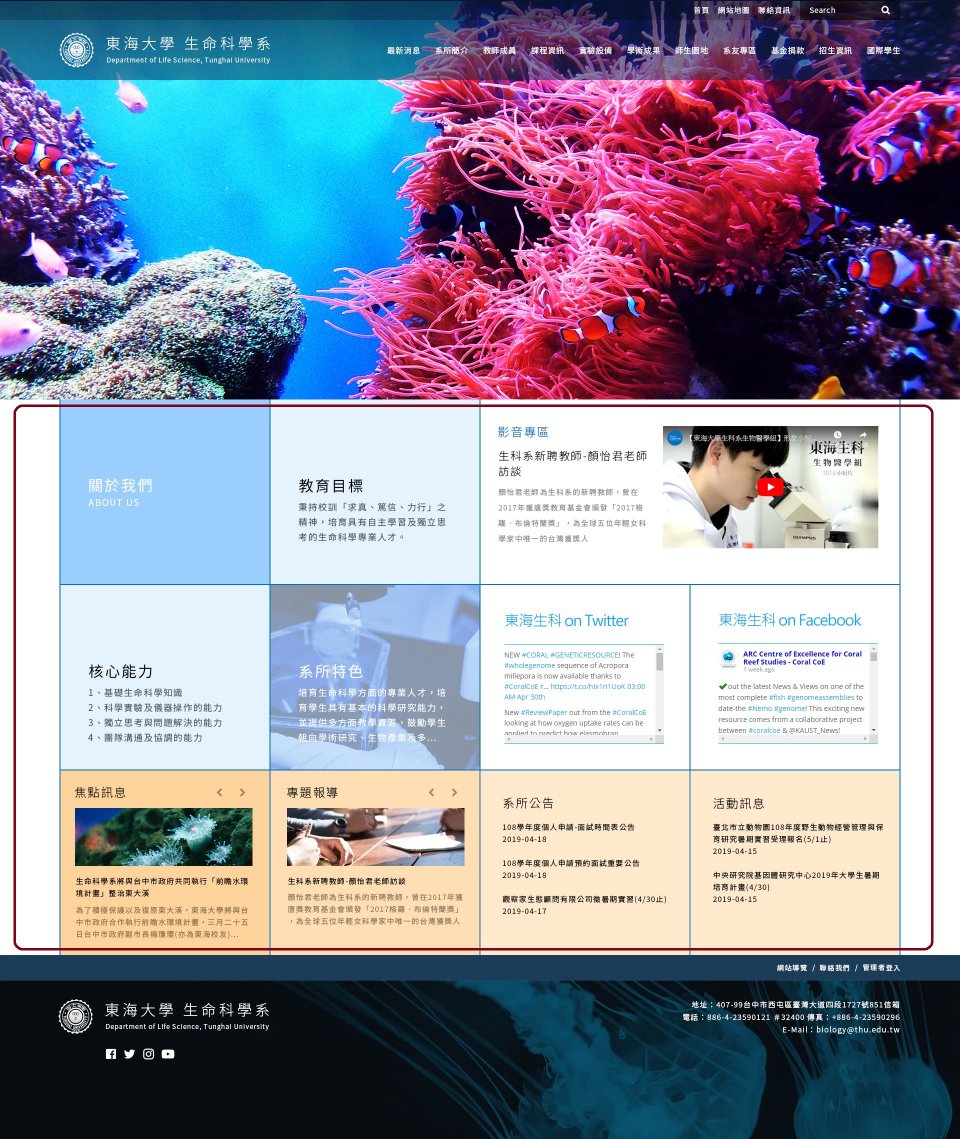Show next item in 焦點訊息 carousel
The width and height of the screenshot is (960, 1139).
[242, 793]
